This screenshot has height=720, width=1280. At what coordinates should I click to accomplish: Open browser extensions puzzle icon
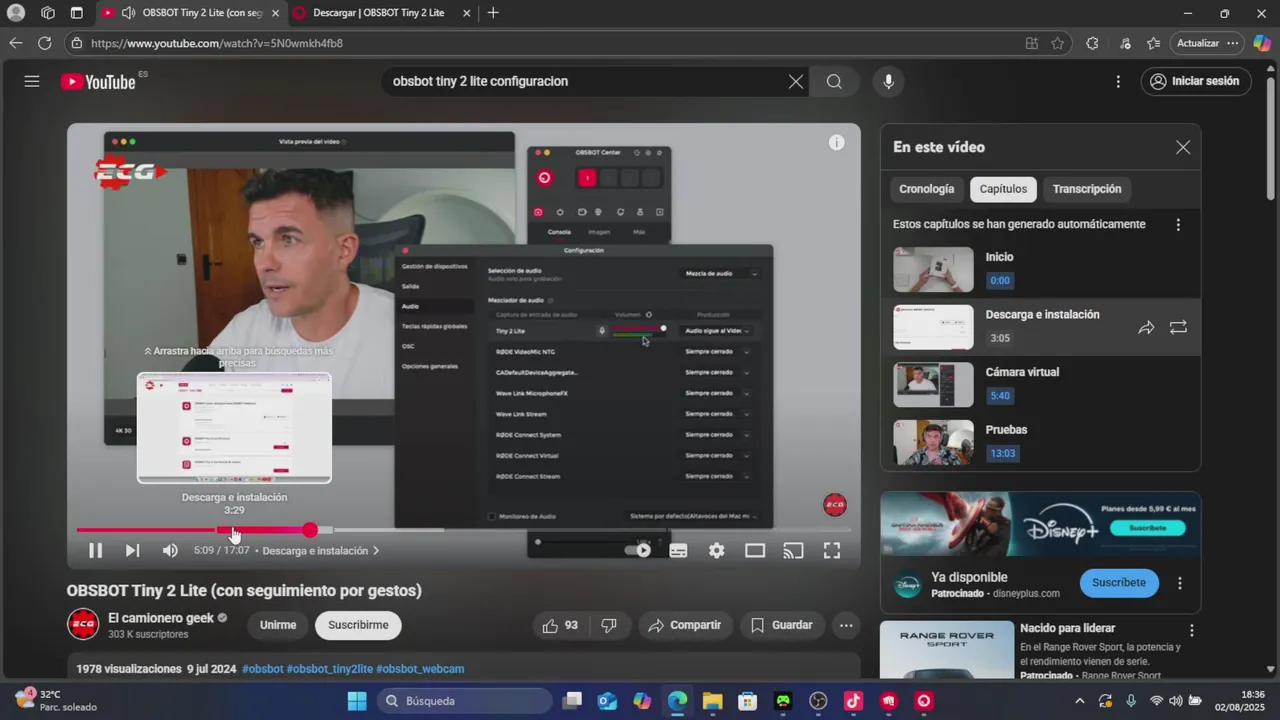click(1092, 43)
